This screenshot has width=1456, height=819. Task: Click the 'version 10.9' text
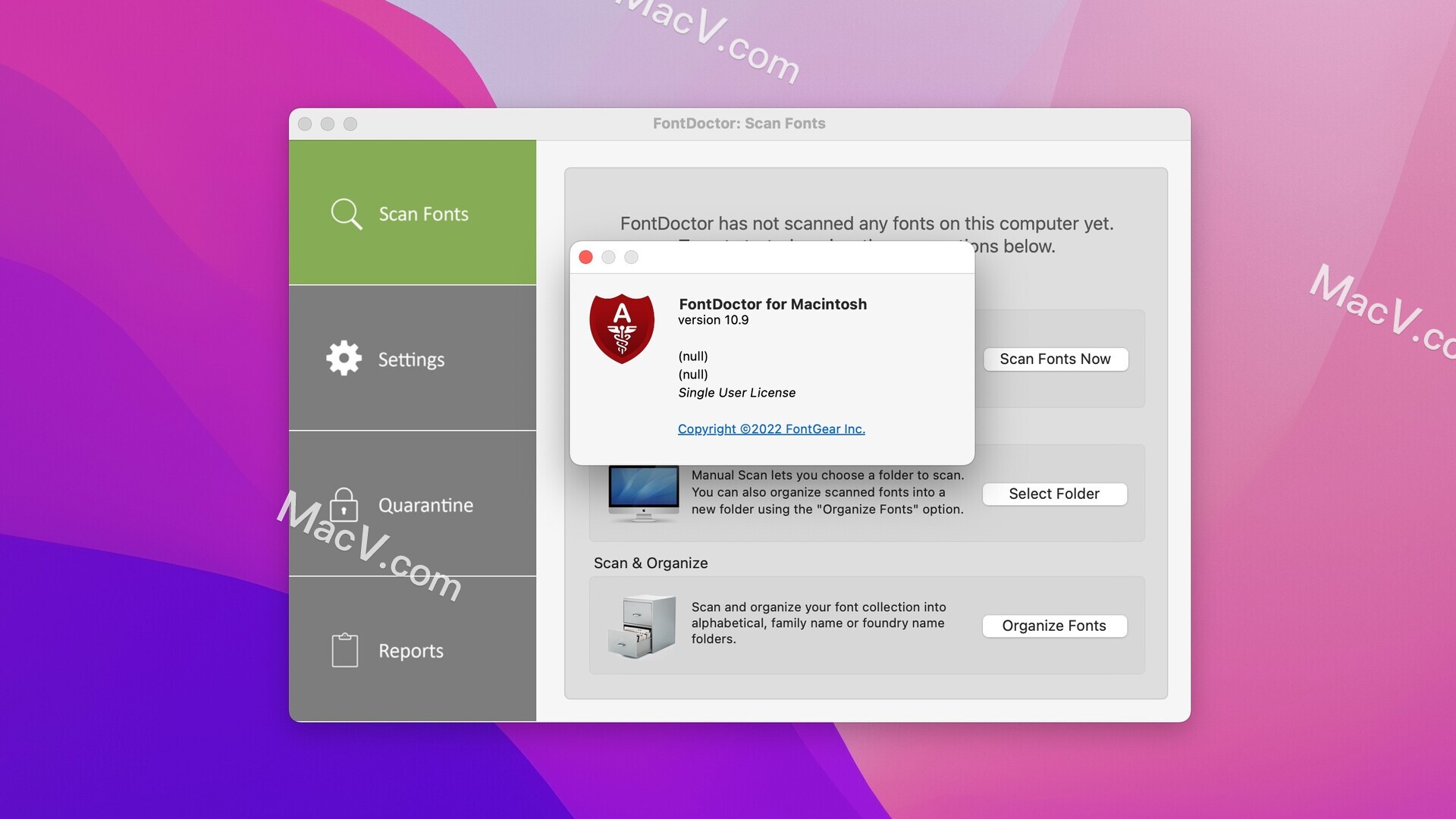click(713, 320)
